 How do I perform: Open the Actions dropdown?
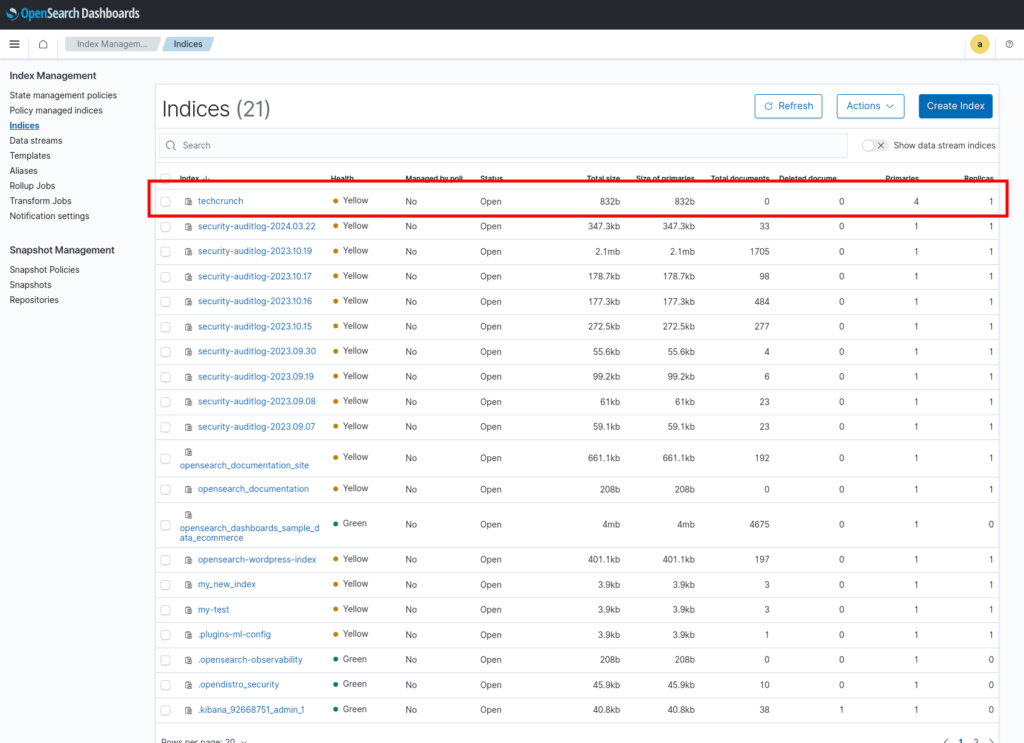tap(870, 106)
